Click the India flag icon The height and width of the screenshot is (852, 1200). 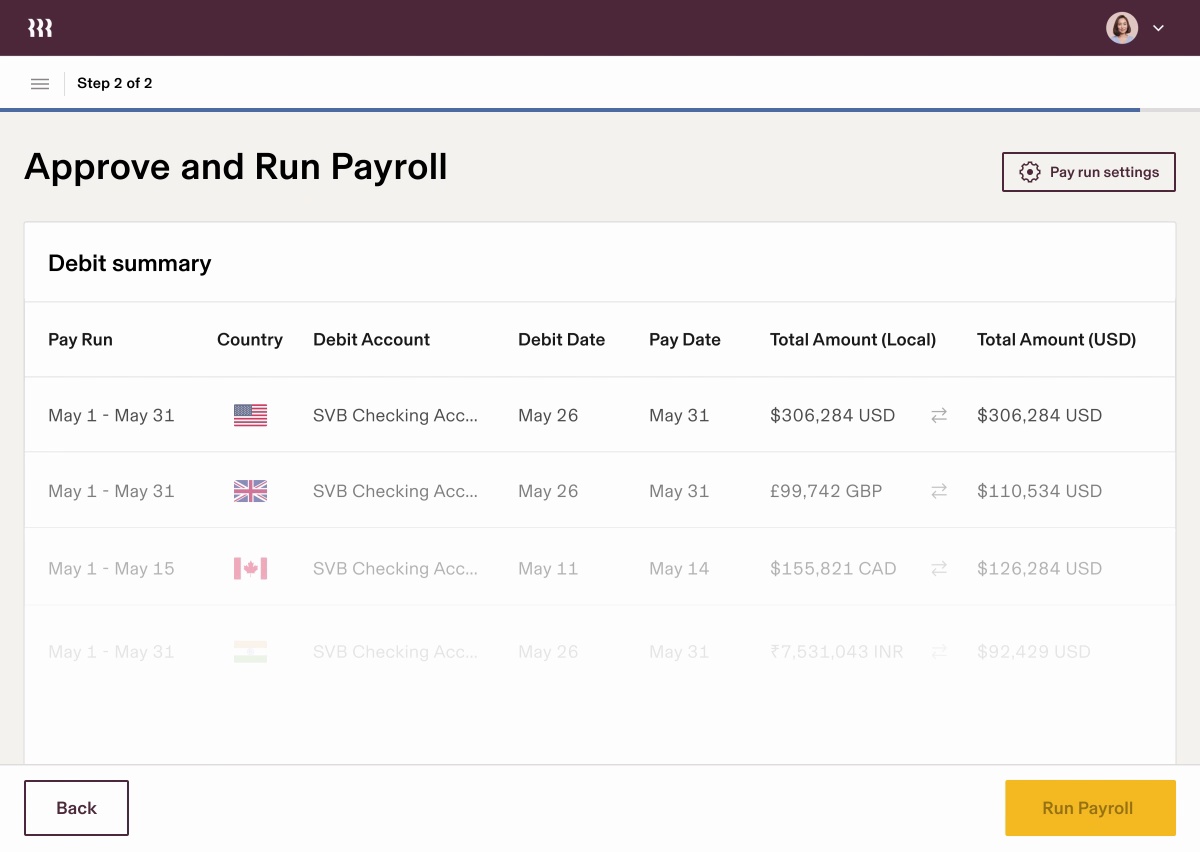tap(250, 652)
